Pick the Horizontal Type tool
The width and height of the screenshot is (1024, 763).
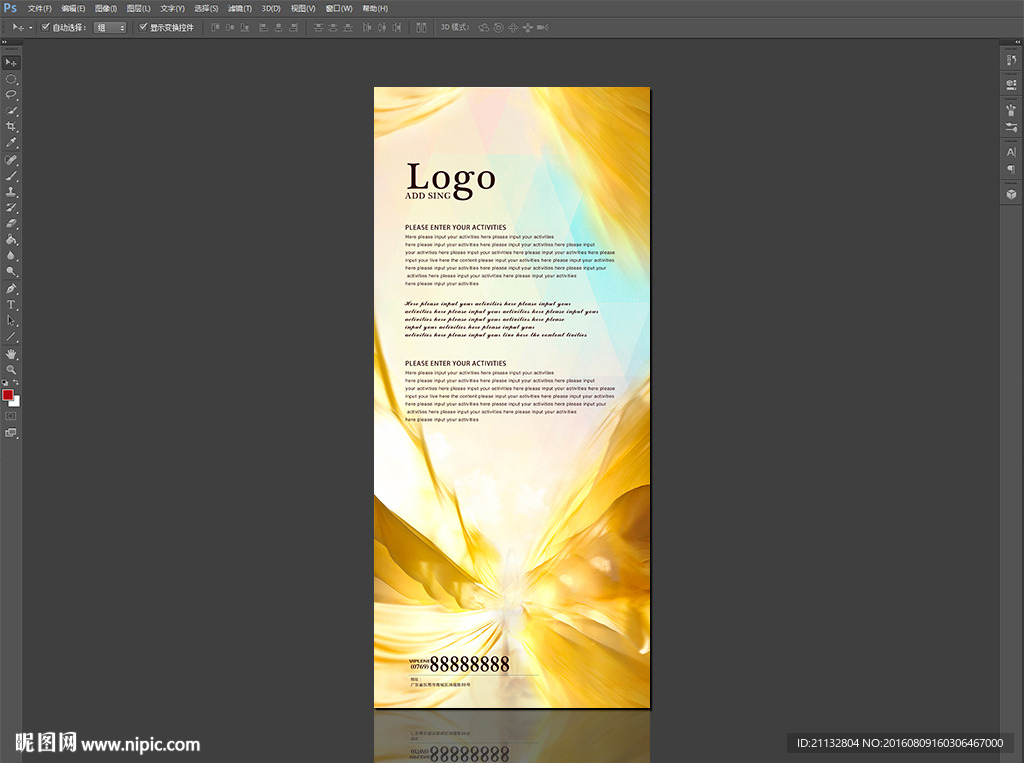(11, 304)
